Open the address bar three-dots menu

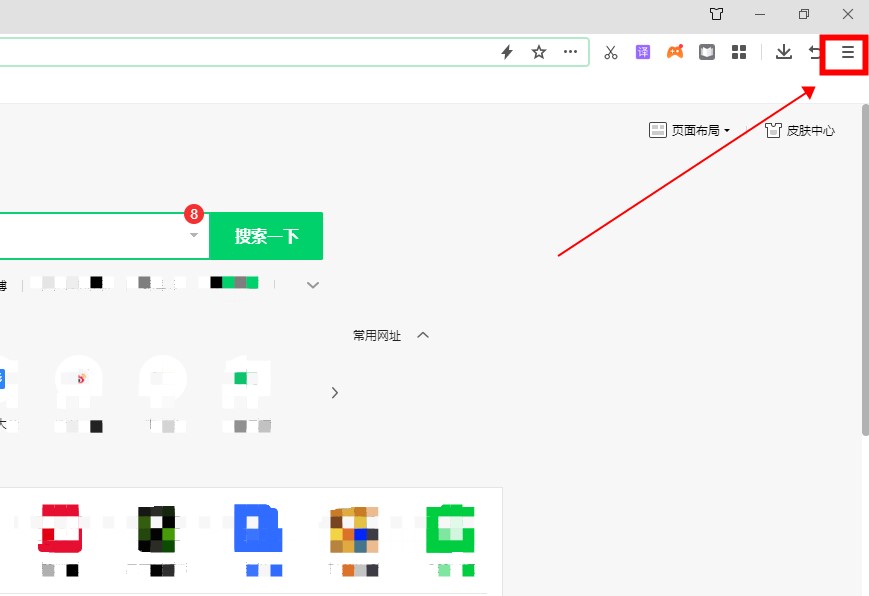tap(570, 52)
